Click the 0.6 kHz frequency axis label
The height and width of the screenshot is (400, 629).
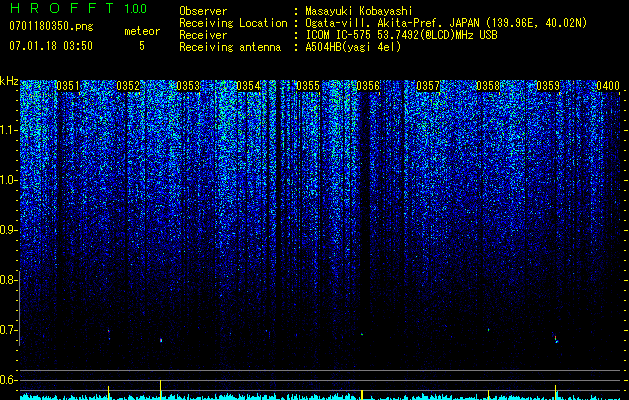coord(7,380)
